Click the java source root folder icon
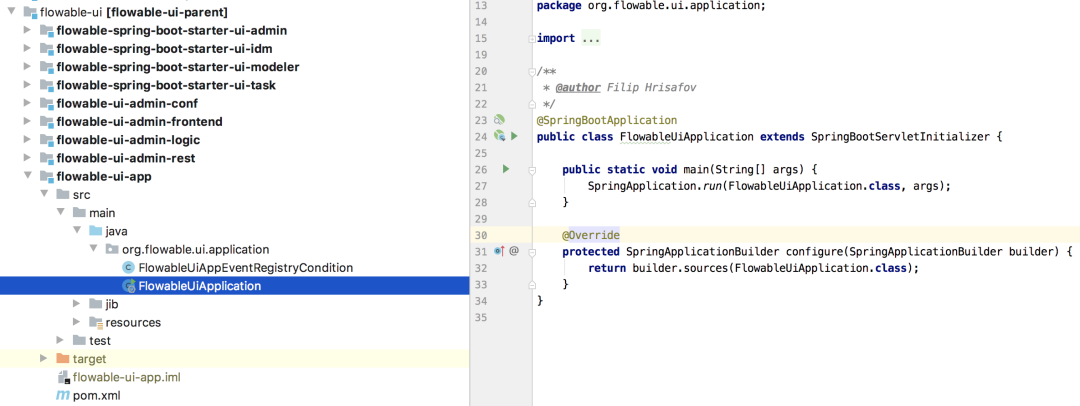 [x=95, y=231]
